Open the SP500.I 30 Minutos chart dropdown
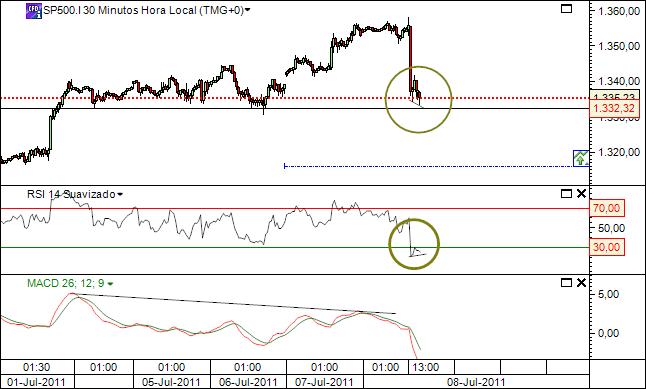 pos(248,11)
